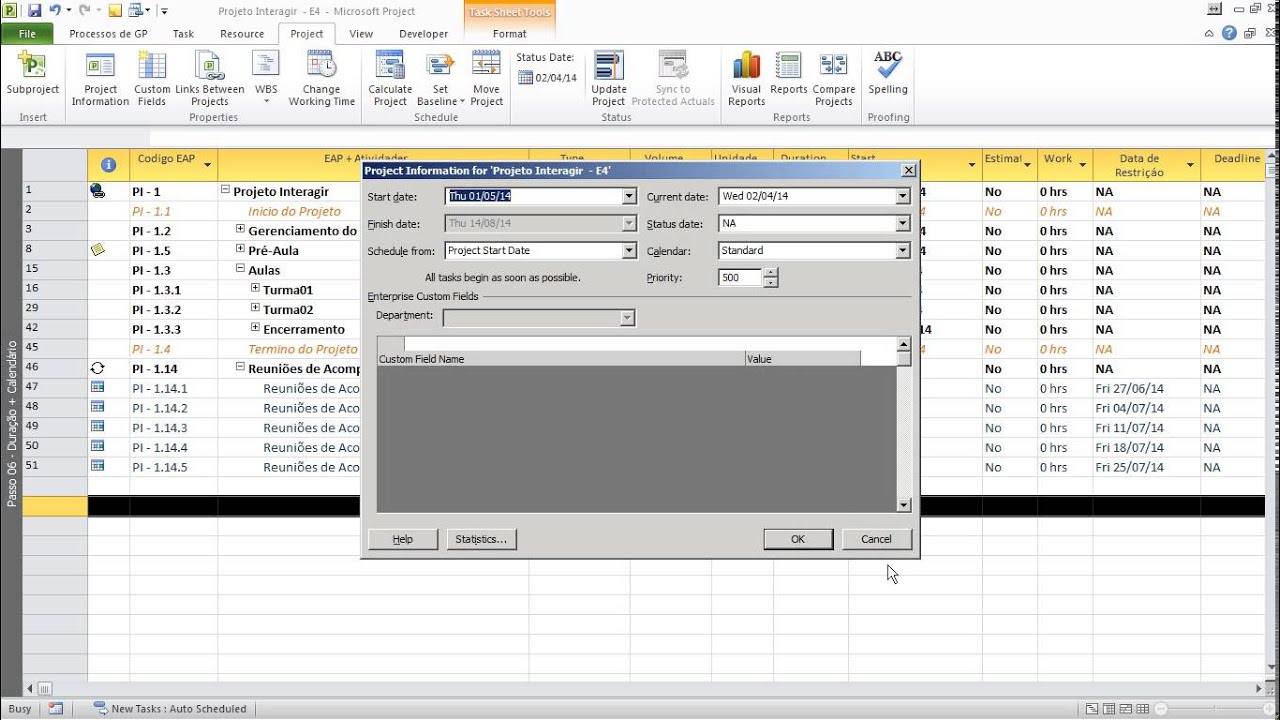Click the Priority input field

741,278
